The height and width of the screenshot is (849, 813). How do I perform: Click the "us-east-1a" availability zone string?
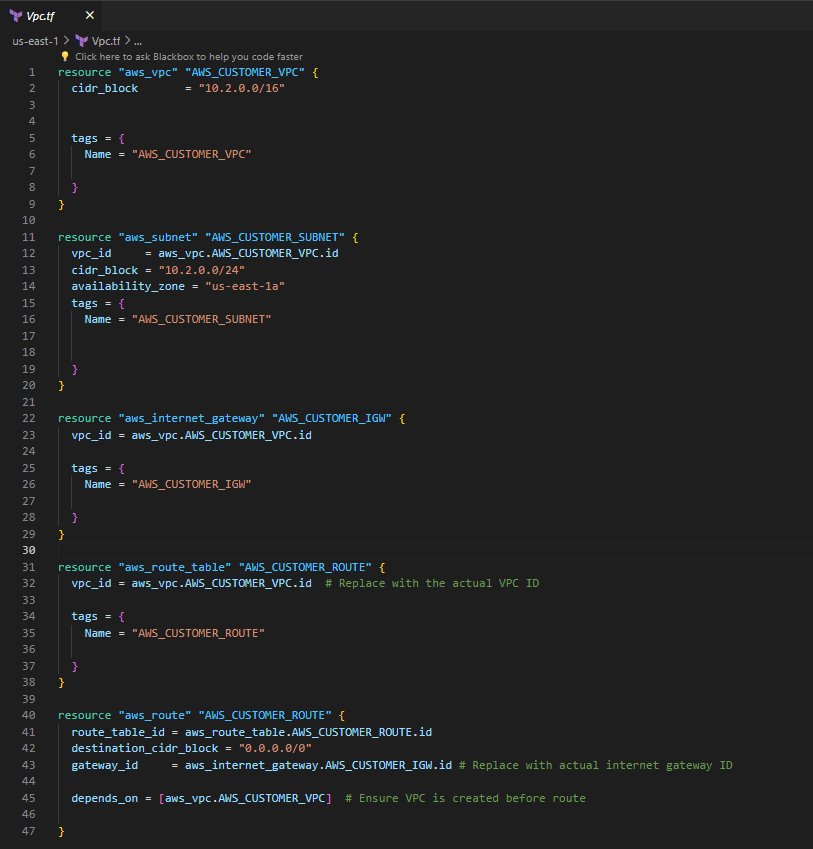click(245, 286)
